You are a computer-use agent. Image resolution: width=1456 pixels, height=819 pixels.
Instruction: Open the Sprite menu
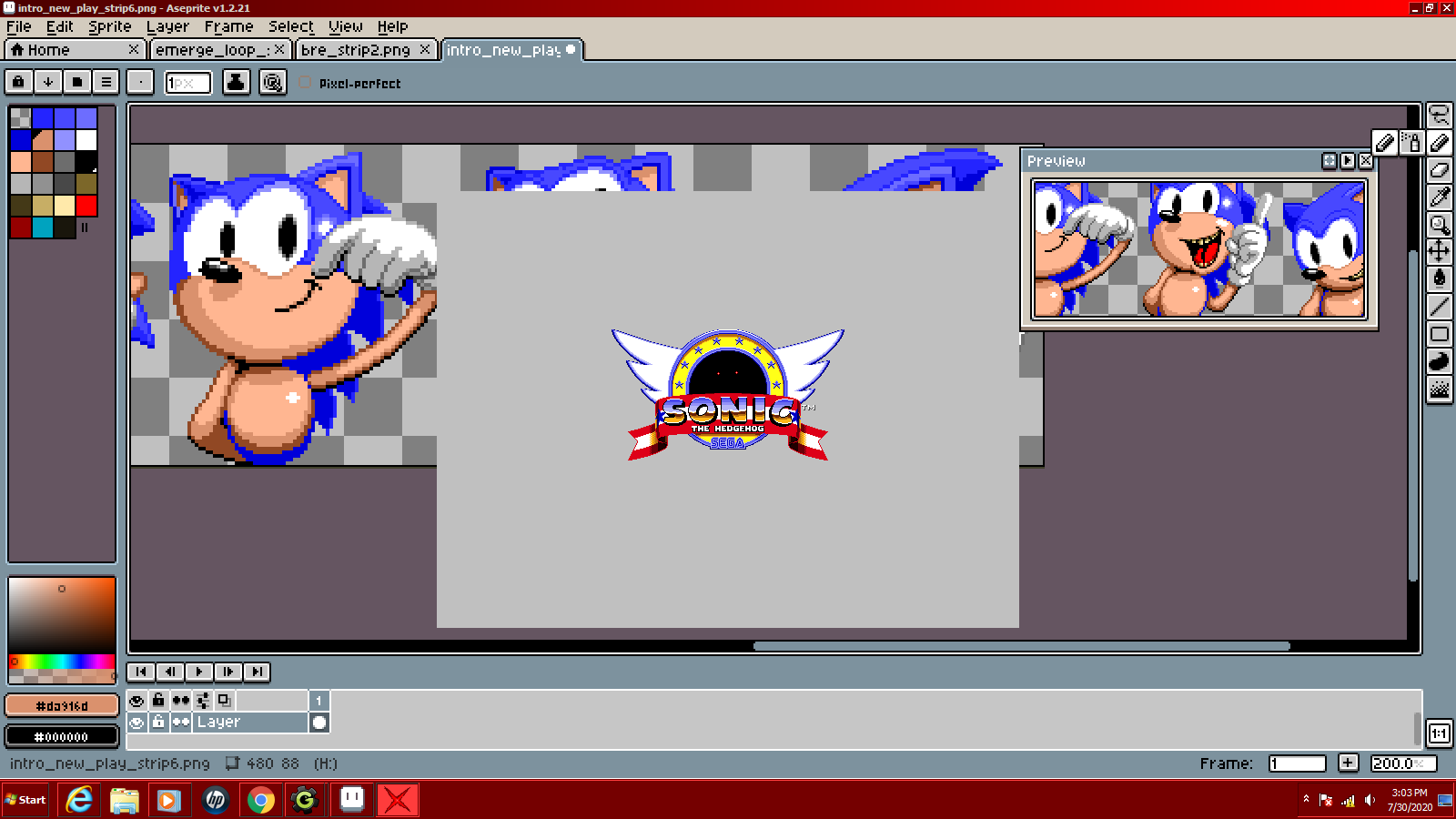[x=110, y=26]
